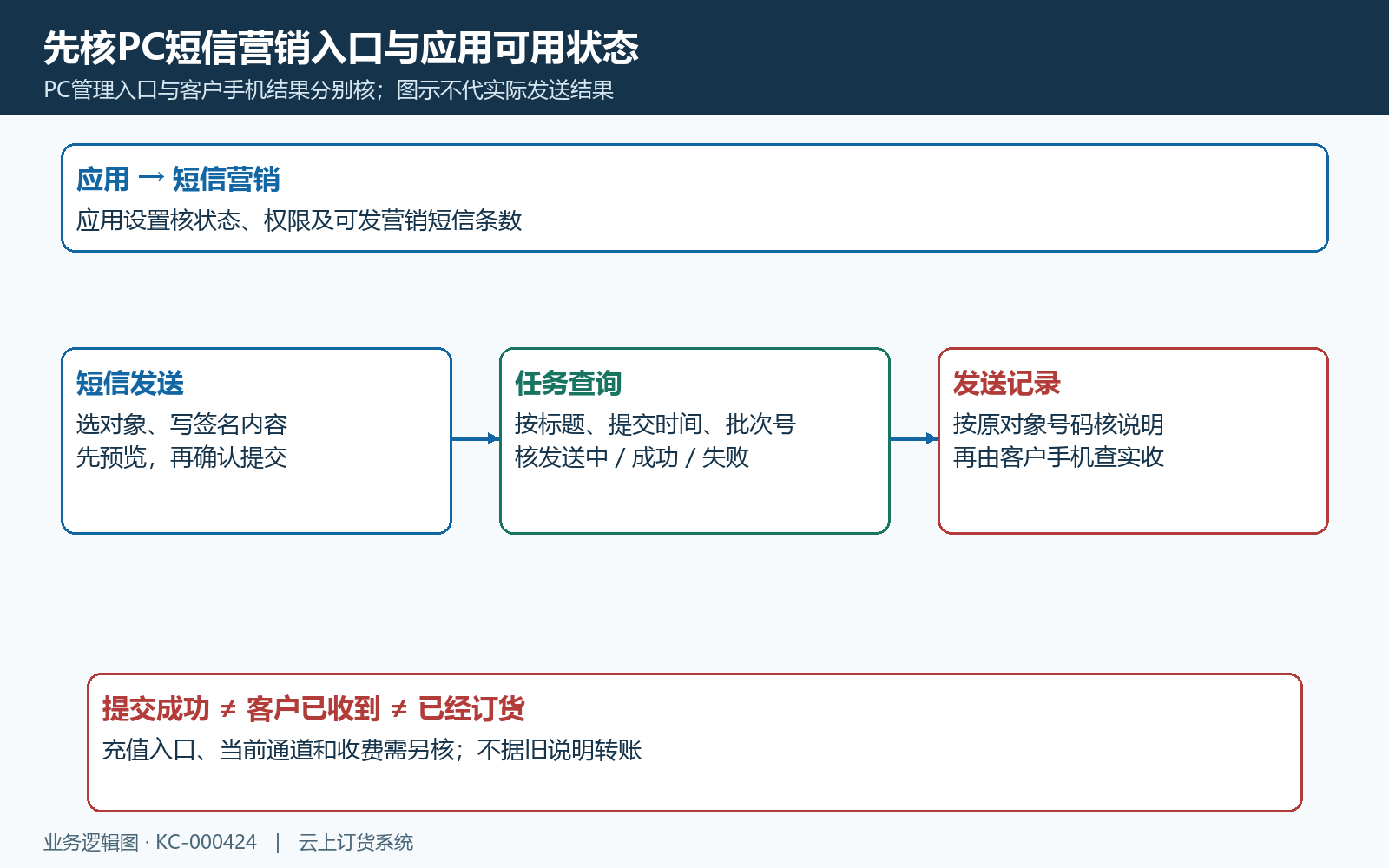Click the line 先预览，再确认提交
1389x868 pixels.
point(181,457)
